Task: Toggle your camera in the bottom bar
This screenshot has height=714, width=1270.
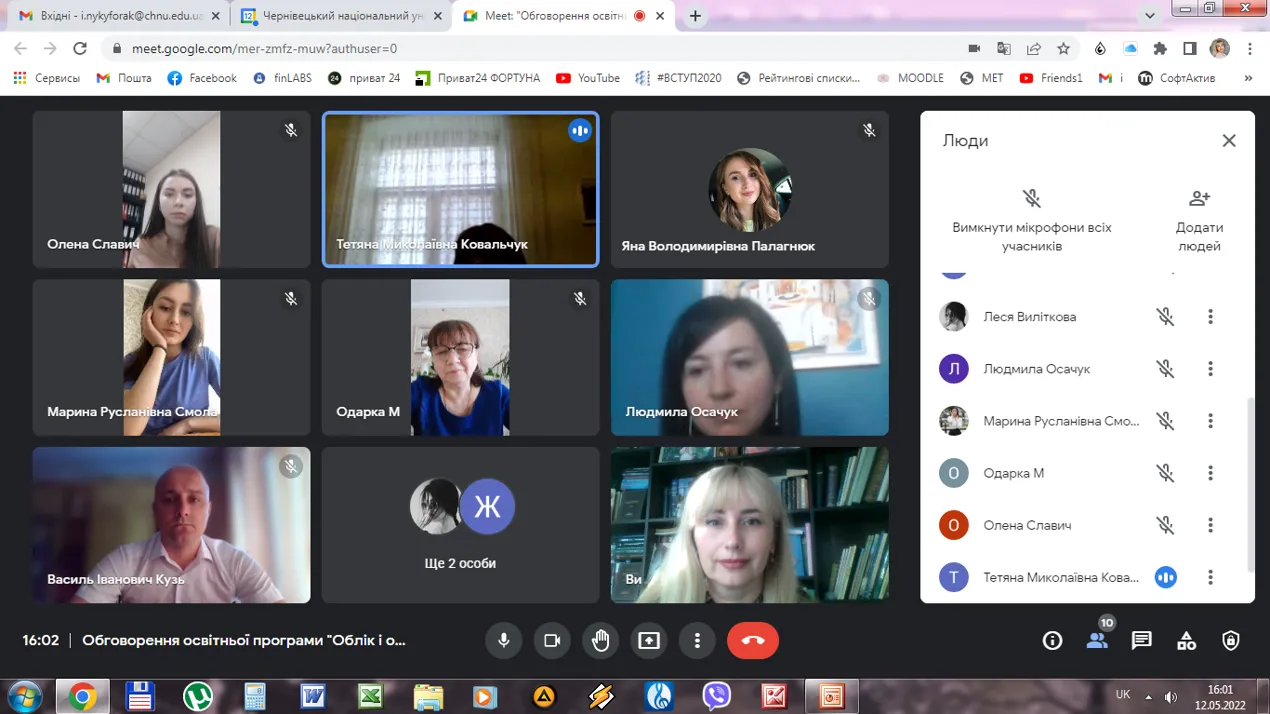Action: 552,641
